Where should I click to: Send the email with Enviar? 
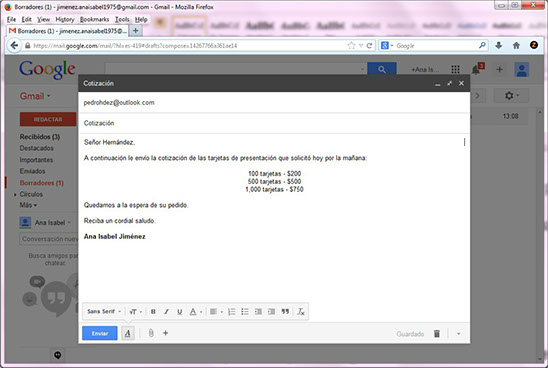point(100,333)
